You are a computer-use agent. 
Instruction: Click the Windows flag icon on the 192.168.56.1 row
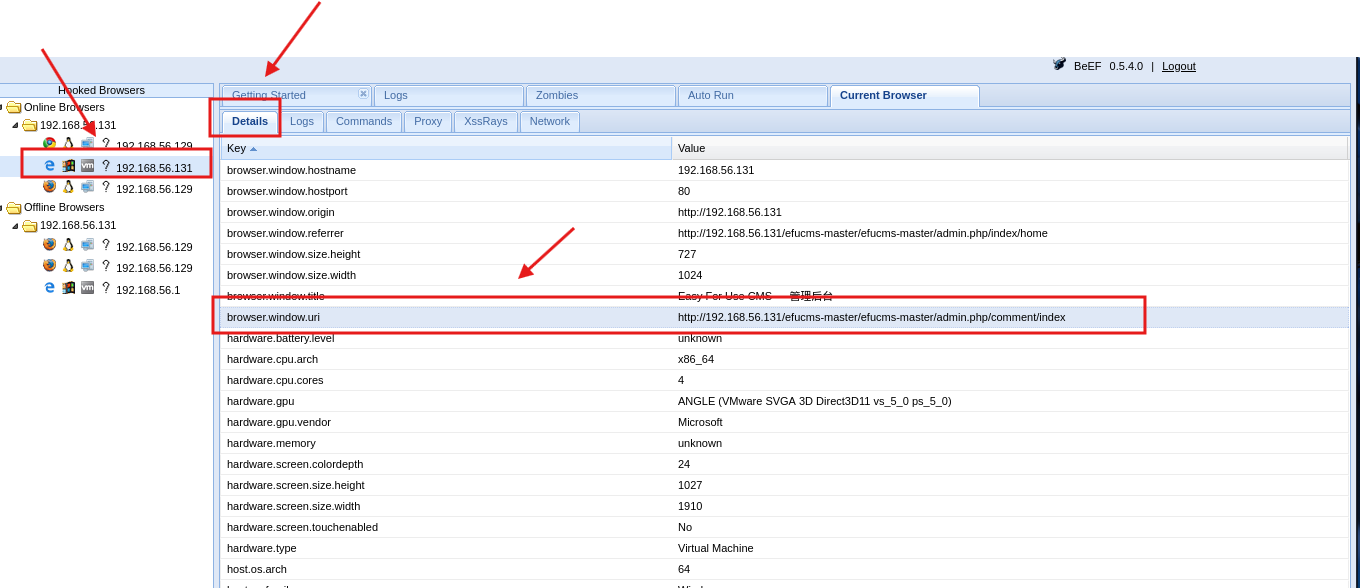coord(69,288)
